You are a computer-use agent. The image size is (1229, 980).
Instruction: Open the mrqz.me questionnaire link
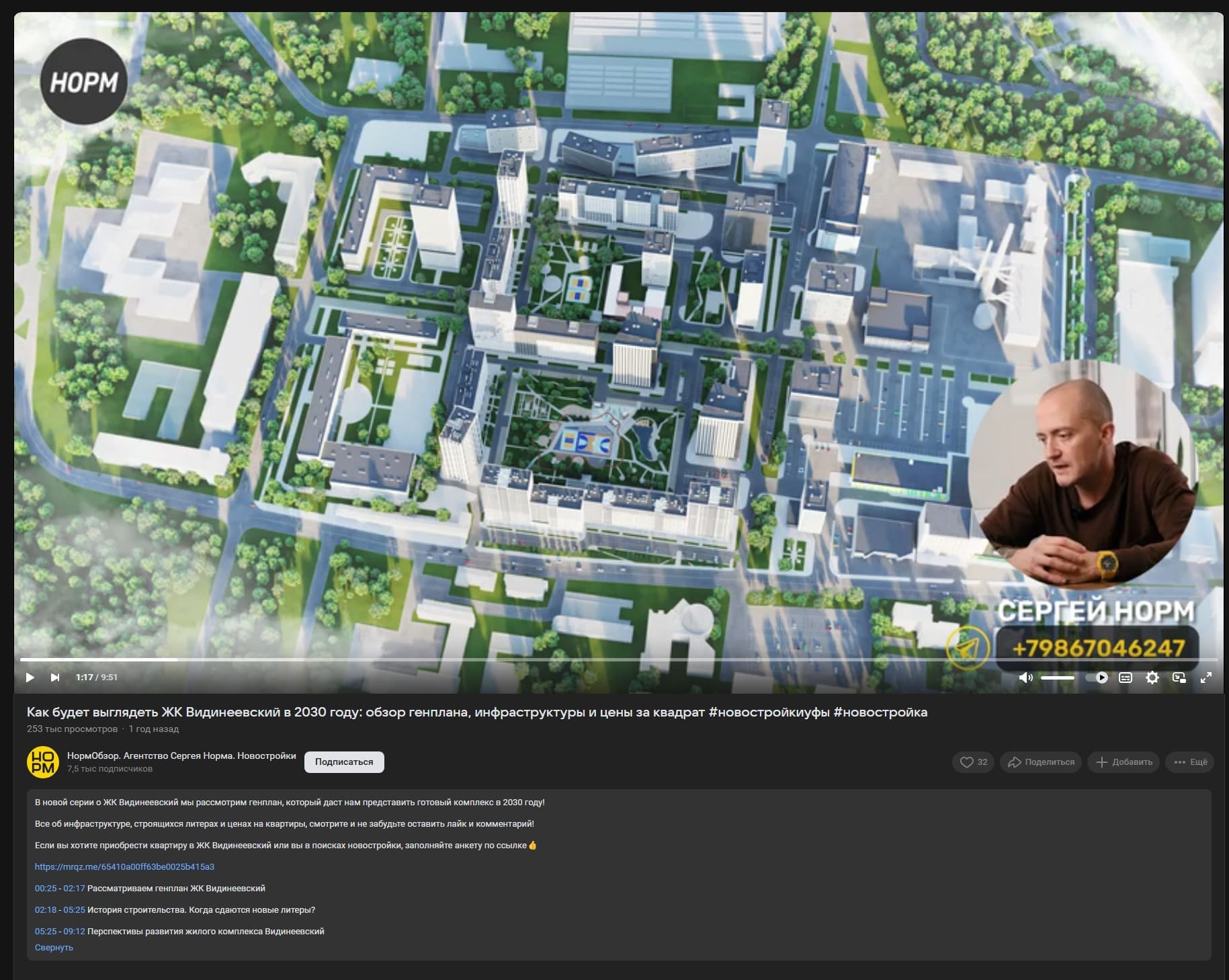(x=124, y=866)
